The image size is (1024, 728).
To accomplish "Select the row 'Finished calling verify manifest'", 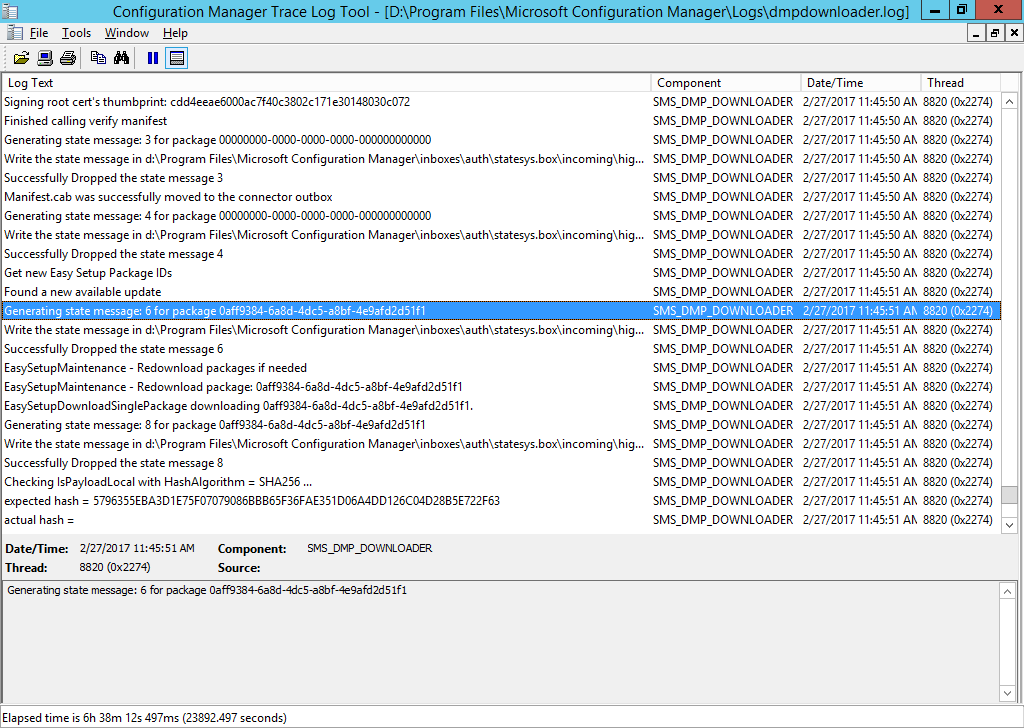I will (501, 121).
